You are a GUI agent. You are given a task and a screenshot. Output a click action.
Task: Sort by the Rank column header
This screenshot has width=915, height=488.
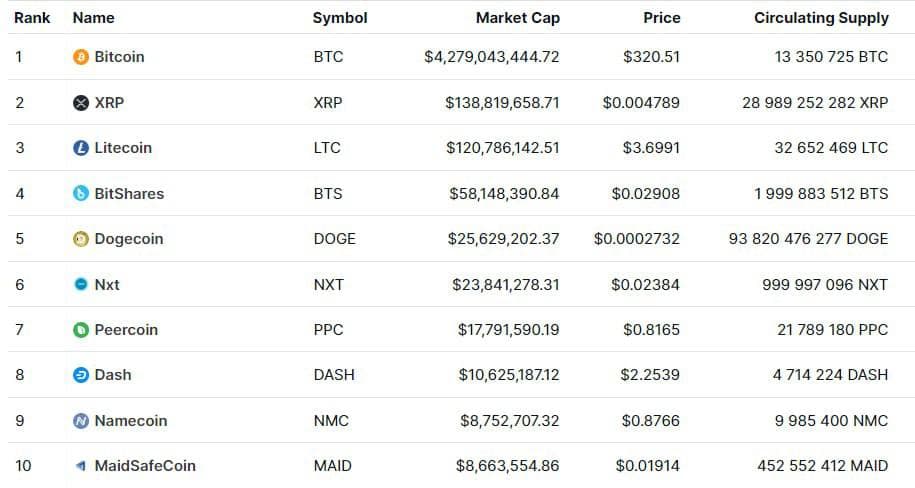32,18
